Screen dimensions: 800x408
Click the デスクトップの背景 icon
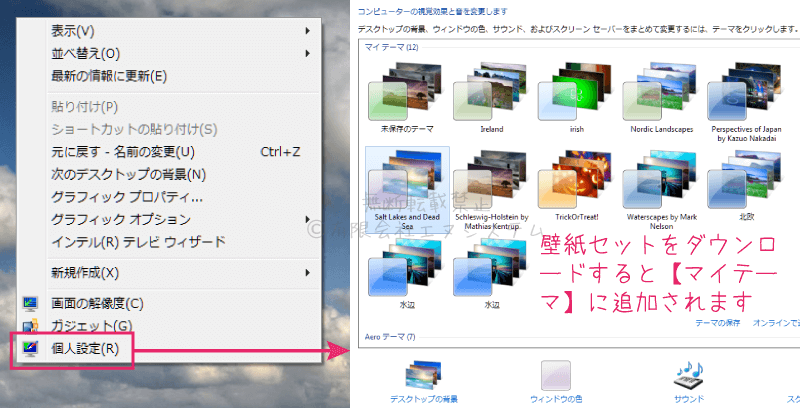(424, 375)
